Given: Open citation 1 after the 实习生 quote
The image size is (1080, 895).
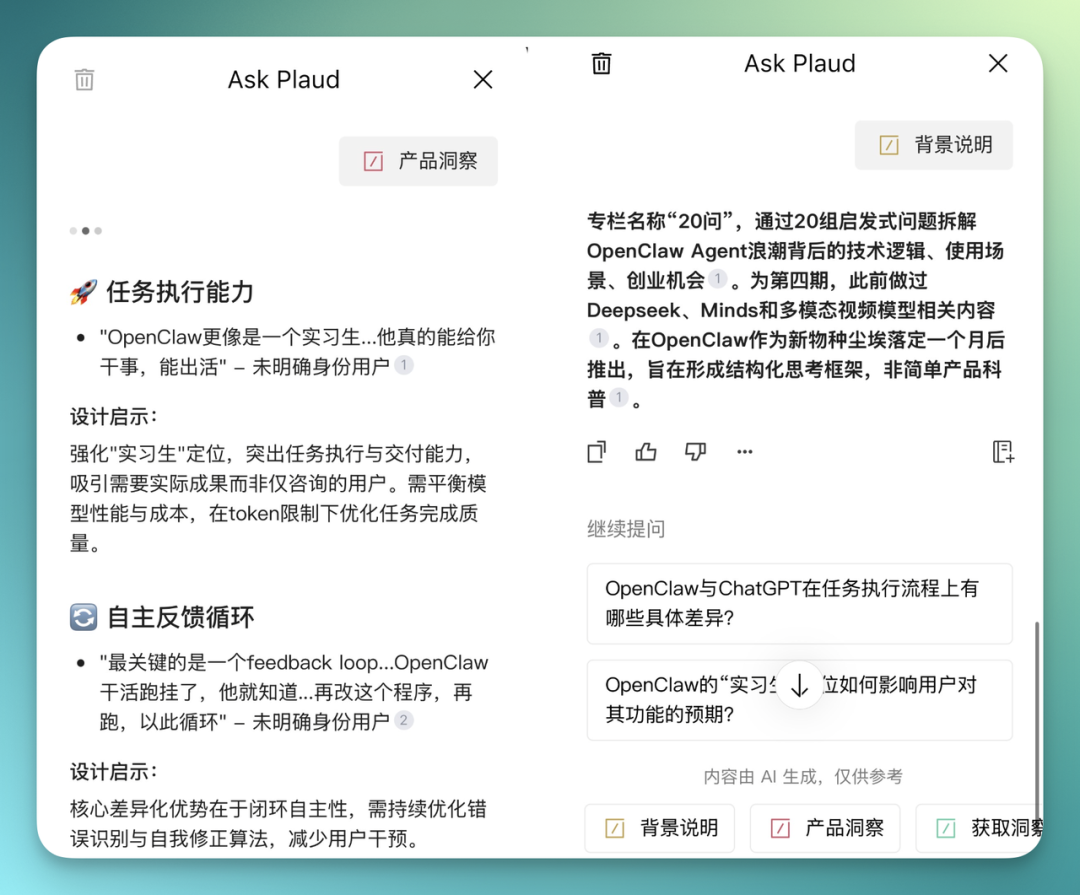Looking at the screenshot, I should click(x=404, y=365).
